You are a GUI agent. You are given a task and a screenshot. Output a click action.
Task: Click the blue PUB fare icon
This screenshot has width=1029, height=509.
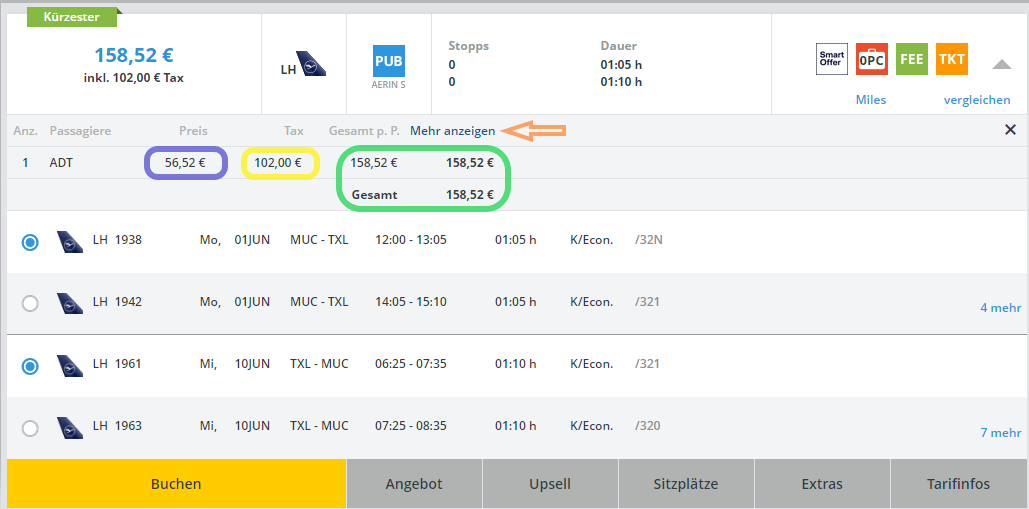point(389,61)
